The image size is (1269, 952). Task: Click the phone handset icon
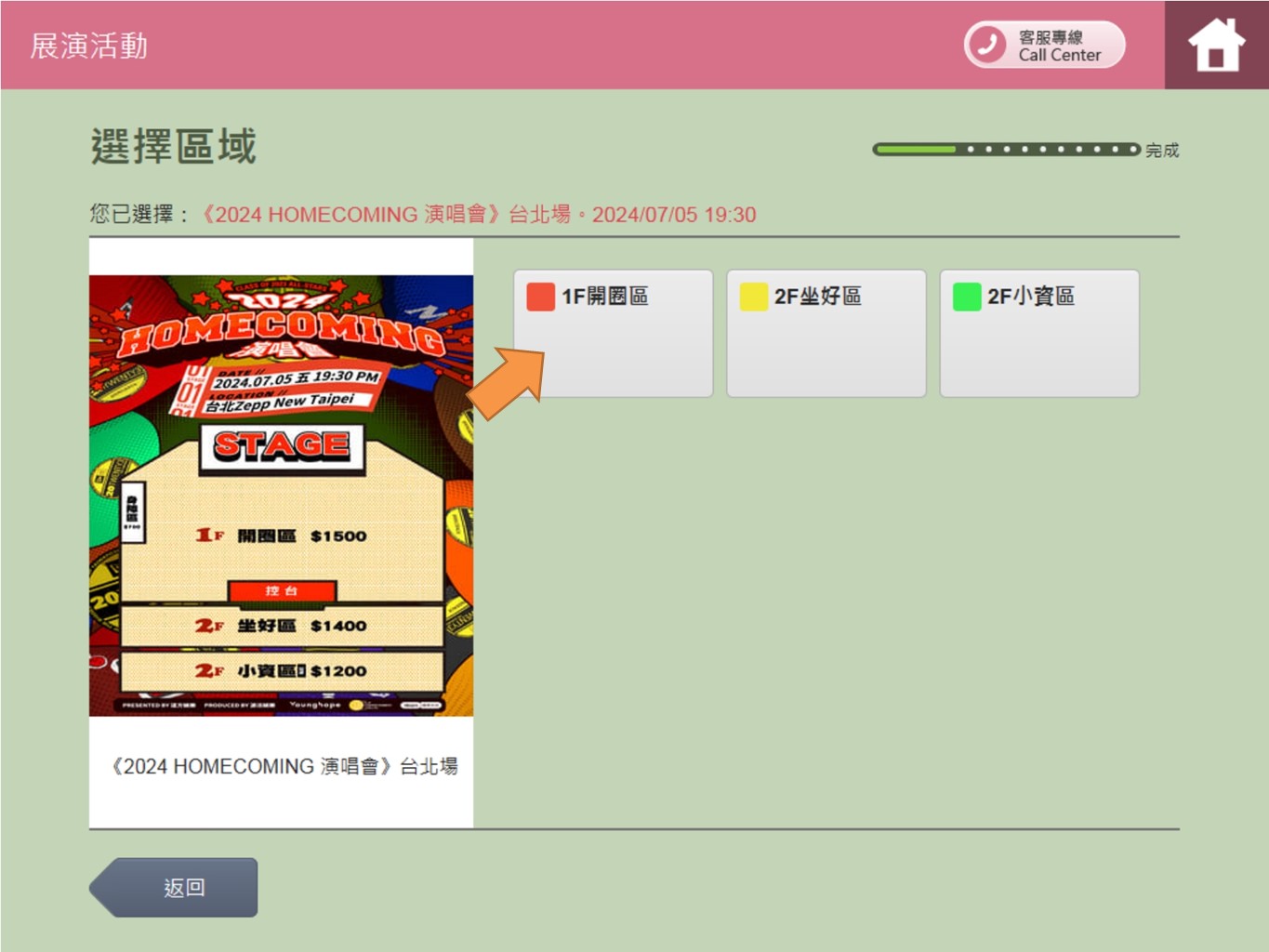987,45
